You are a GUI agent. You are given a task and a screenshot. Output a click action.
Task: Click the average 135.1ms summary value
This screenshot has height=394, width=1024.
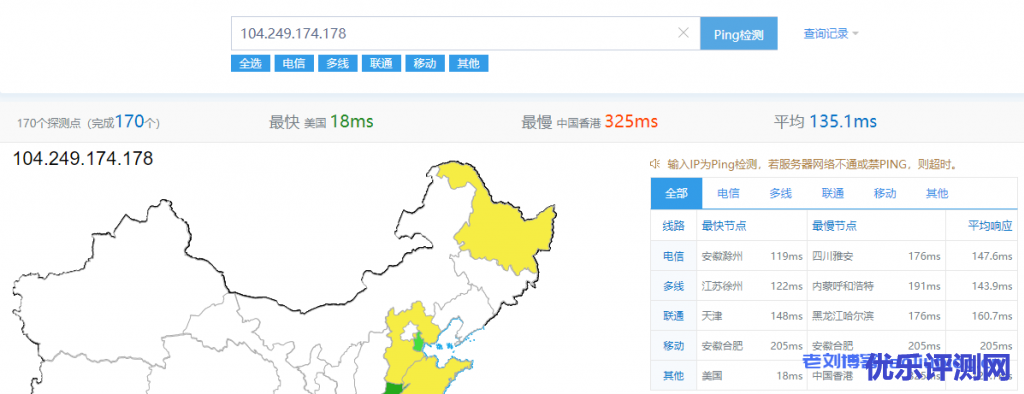coord(843,122)
